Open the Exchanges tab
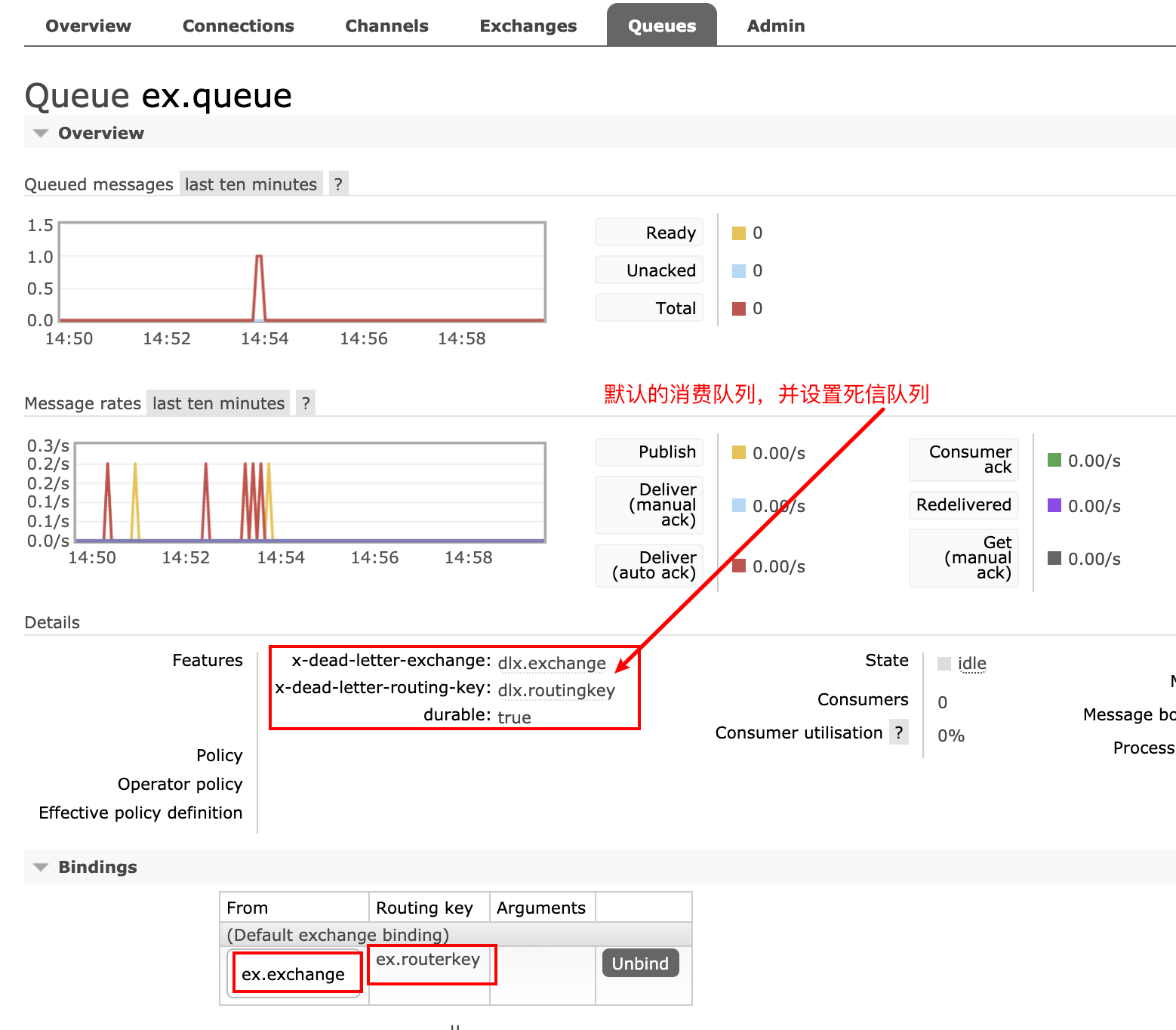Viewport: 1176px width, 1030px height. click(528, 26)
